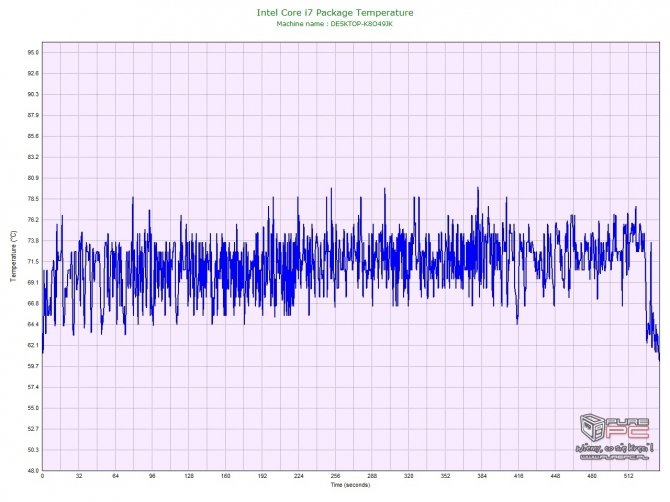Select the 78.5 y-axis value
670x502 pixels.
click(33, 199)
